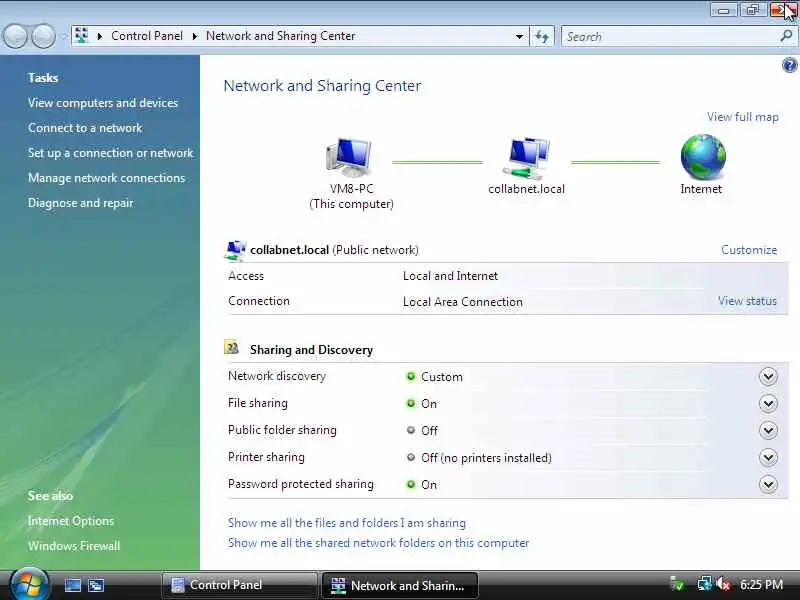This screenshot has width=800, height=600.
Task: Show all shared network folders on this computer
Action: 379,543
